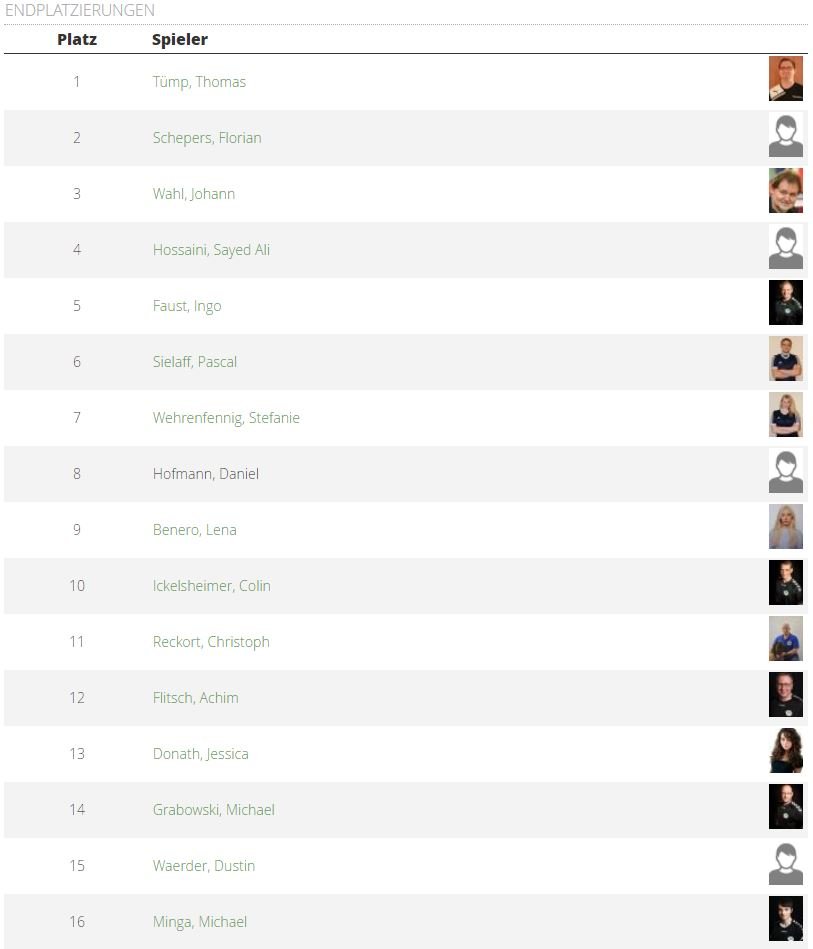Image resolution: width=813 pixels, height=949 pixels.
Task: Go to Ickelsheimer, Colin's player page
Action: [212, 586]
